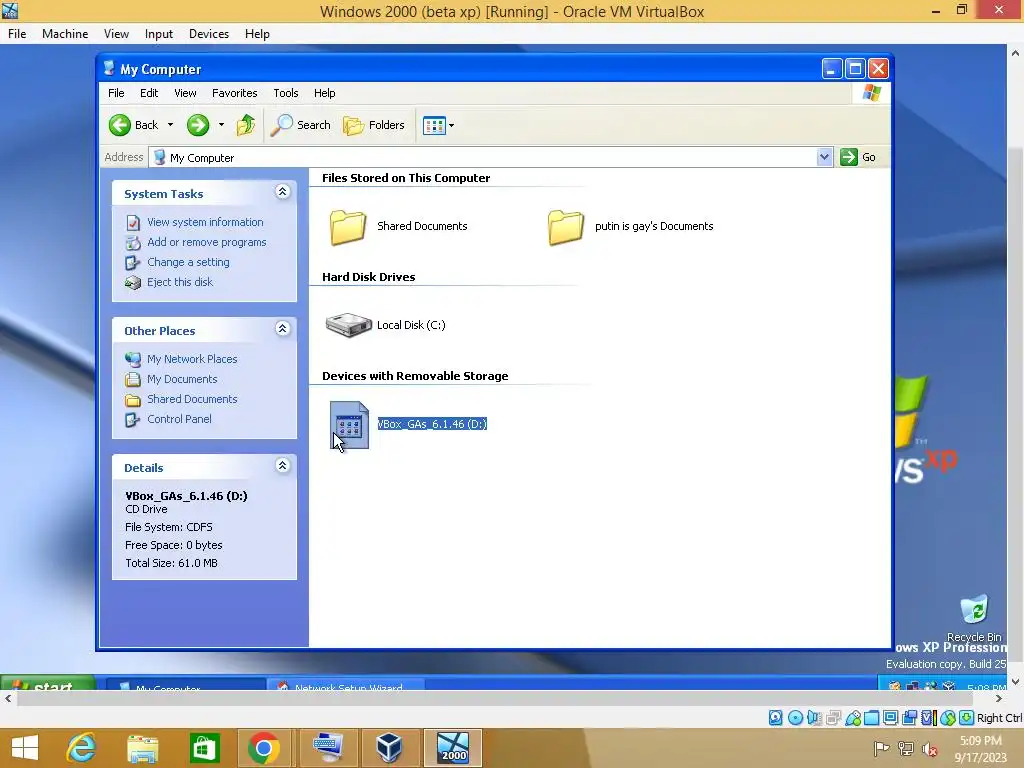Open VirtualBox Help menu
The width and height of the screenshot is (1024, 768).
tap(257, 34)
